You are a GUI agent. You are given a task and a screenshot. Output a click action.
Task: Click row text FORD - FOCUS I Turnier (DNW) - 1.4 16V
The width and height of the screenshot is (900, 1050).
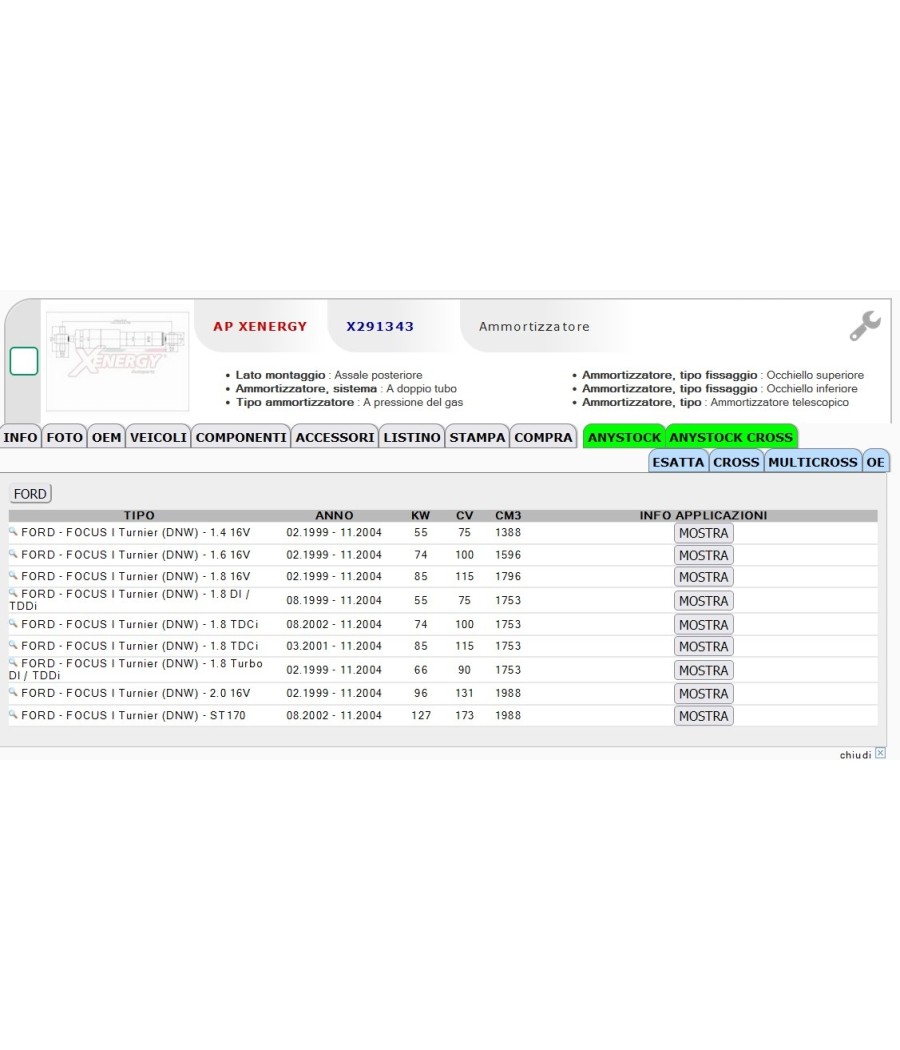click(x=135, y=532)
